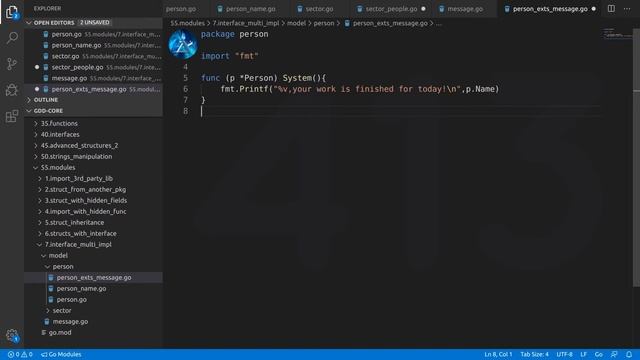
Task: Open sector_people.go in Open Editors list
Action: (x=93, y=67)
